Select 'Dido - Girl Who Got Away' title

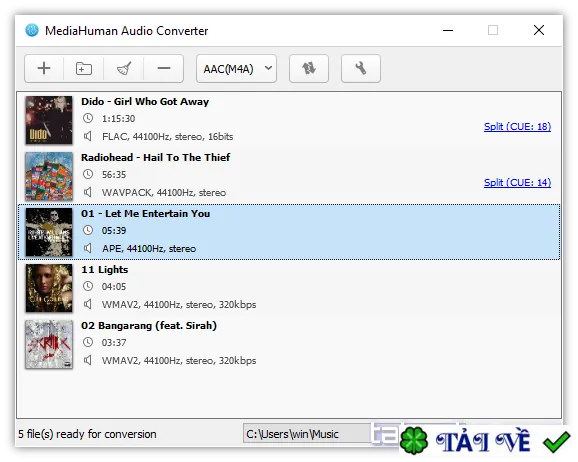145,101
